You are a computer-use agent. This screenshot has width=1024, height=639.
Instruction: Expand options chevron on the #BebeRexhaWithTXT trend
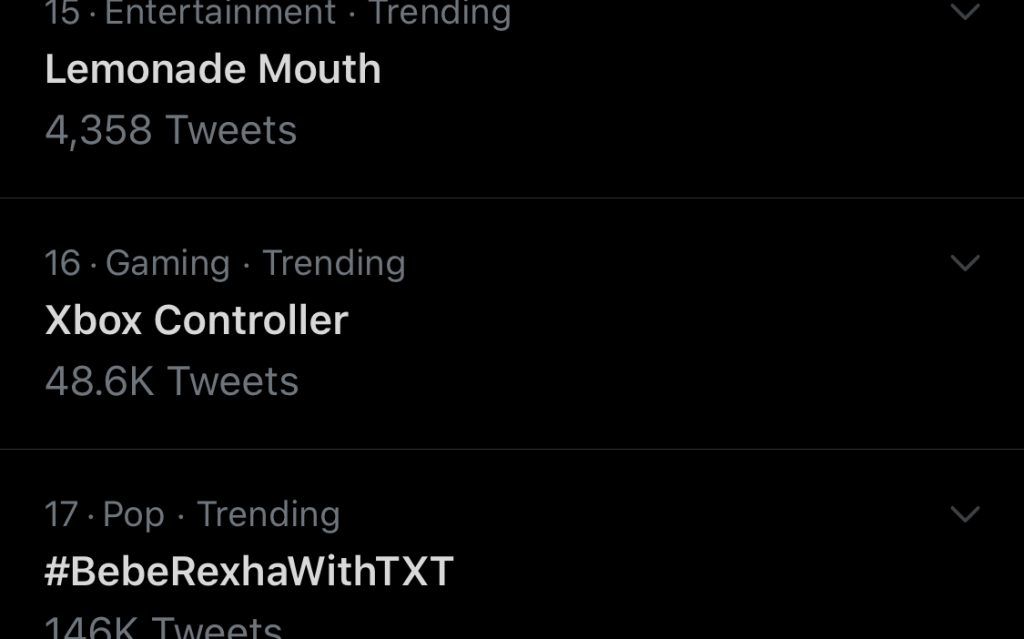pos(965,514)
